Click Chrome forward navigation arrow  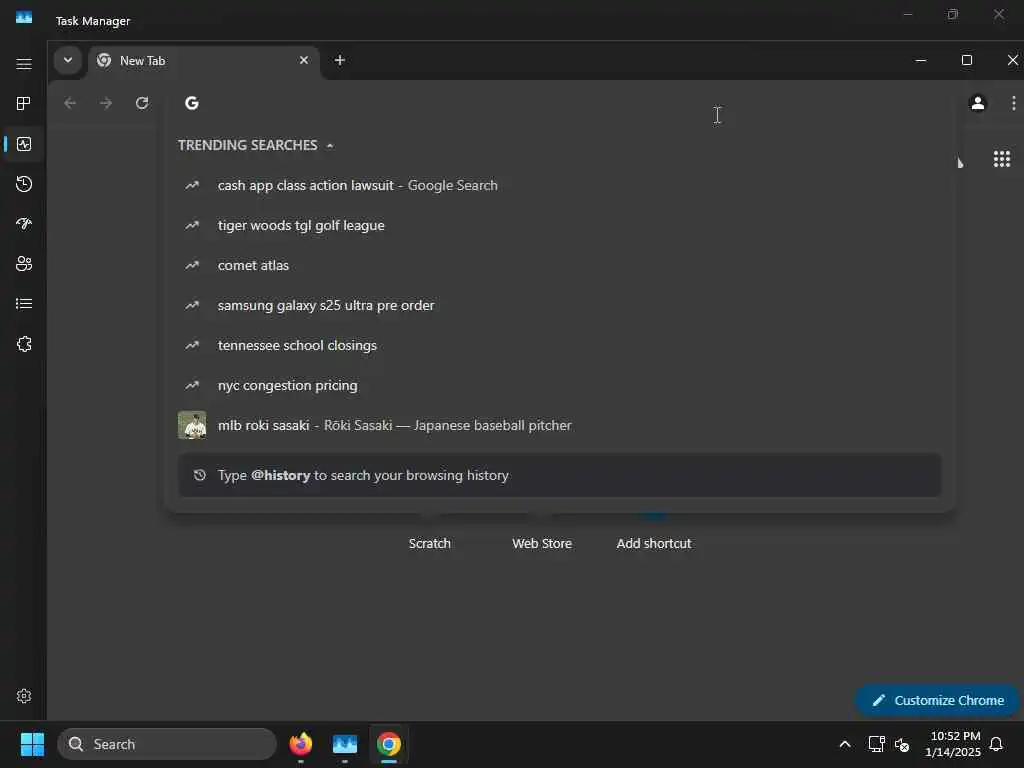(x=106, y=103)
